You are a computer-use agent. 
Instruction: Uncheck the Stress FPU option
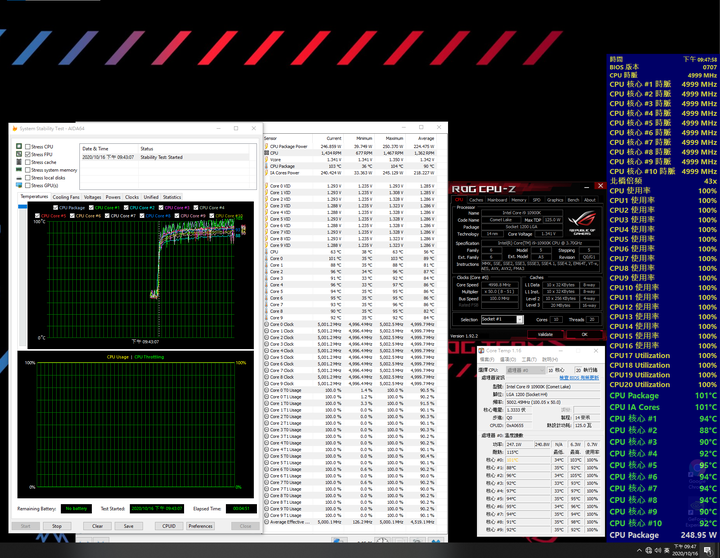[28, 154]
